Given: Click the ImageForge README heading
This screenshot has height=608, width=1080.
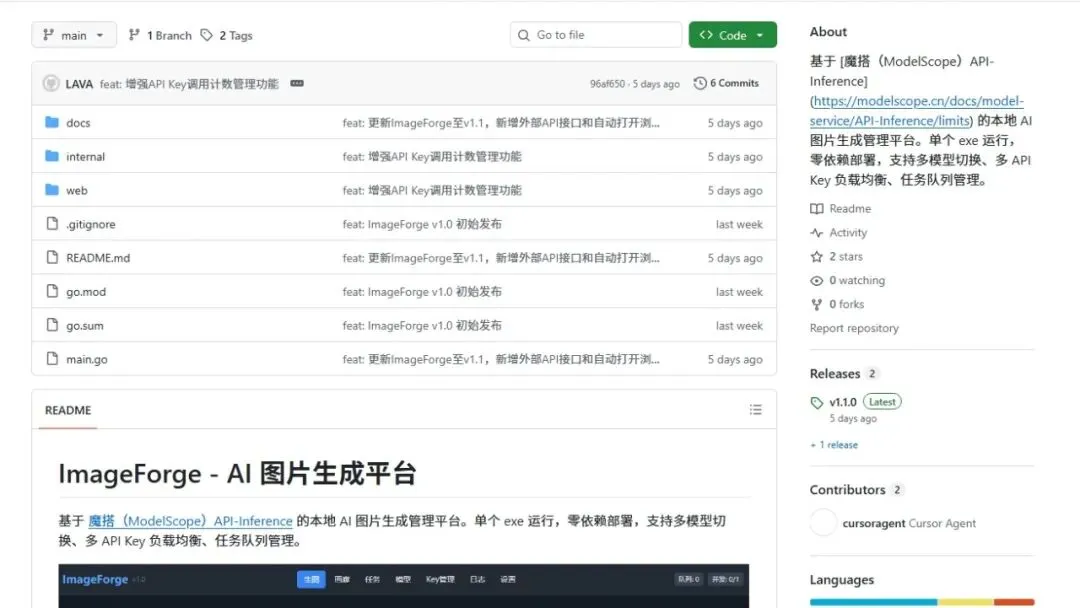Looking at the screenshot, I should pos(238,474).
